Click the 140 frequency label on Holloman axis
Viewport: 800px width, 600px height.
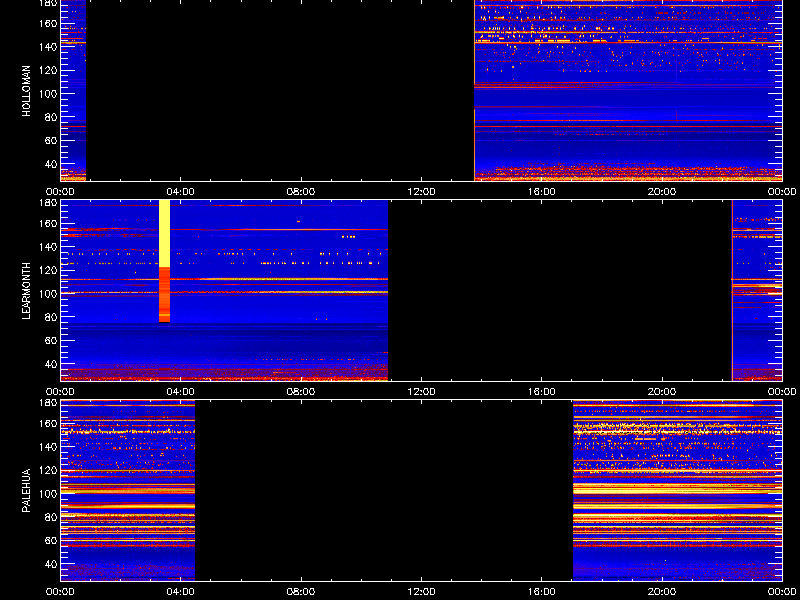pos(49,47)
